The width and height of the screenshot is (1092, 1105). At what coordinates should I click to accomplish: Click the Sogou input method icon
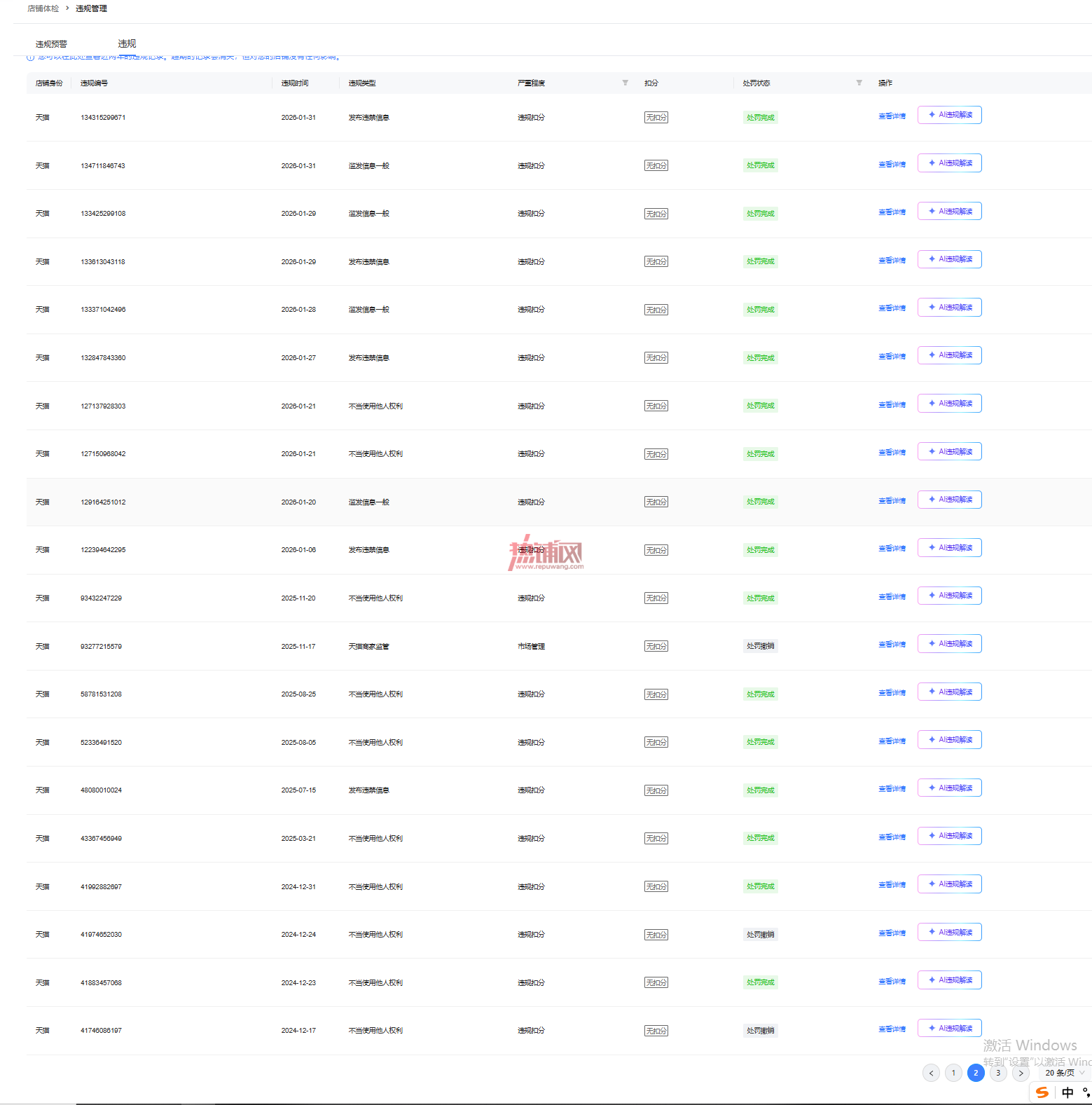pos(1042,1092)
